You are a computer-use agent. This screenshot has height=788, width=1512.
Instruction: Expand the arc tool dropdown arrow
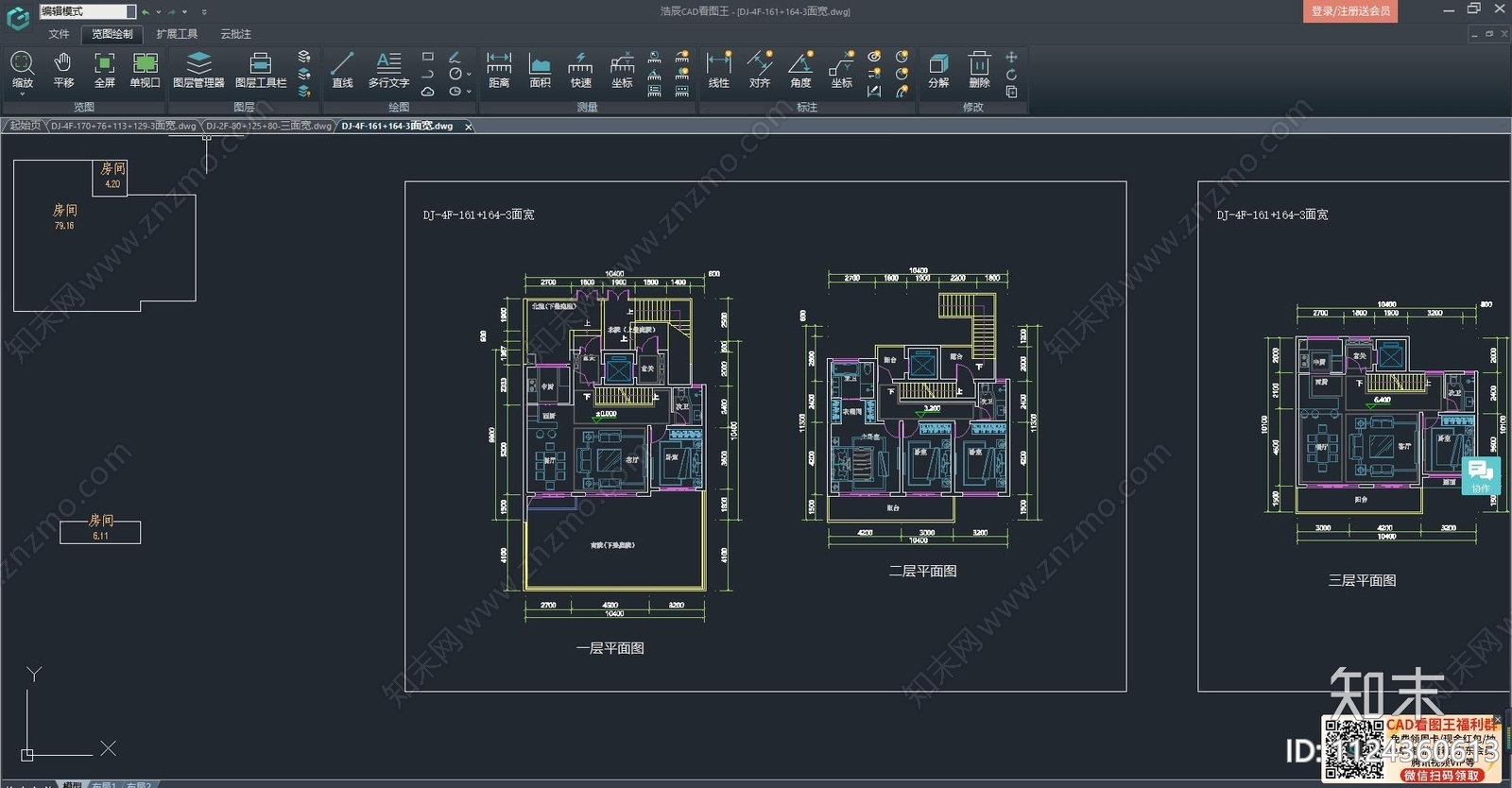point(469,92)
